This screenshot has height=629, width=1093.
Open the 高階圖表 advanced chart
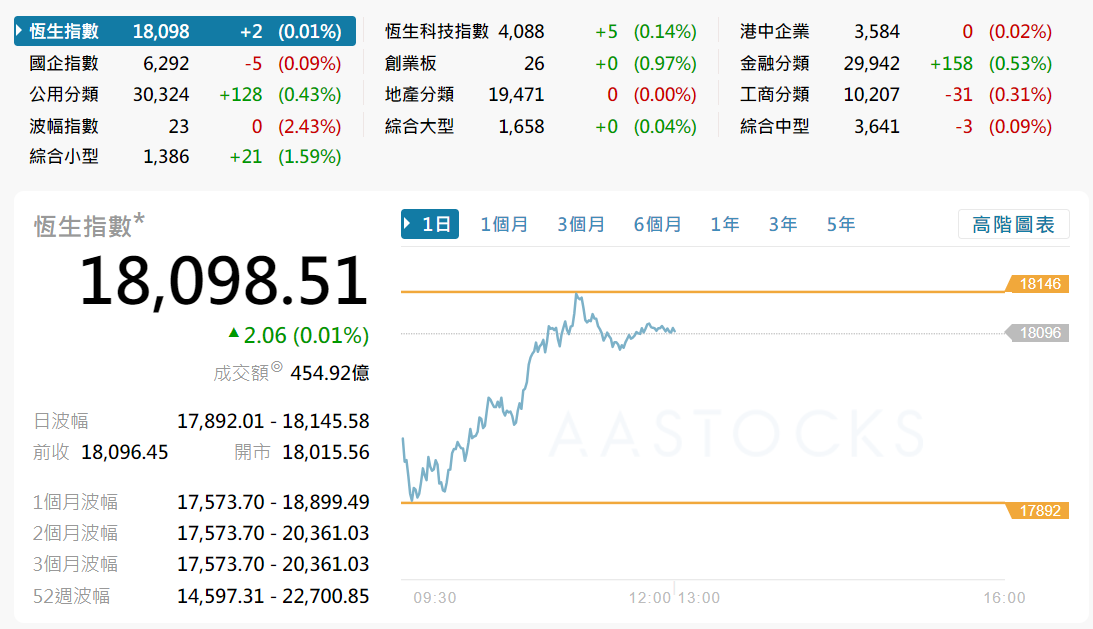1013,224
